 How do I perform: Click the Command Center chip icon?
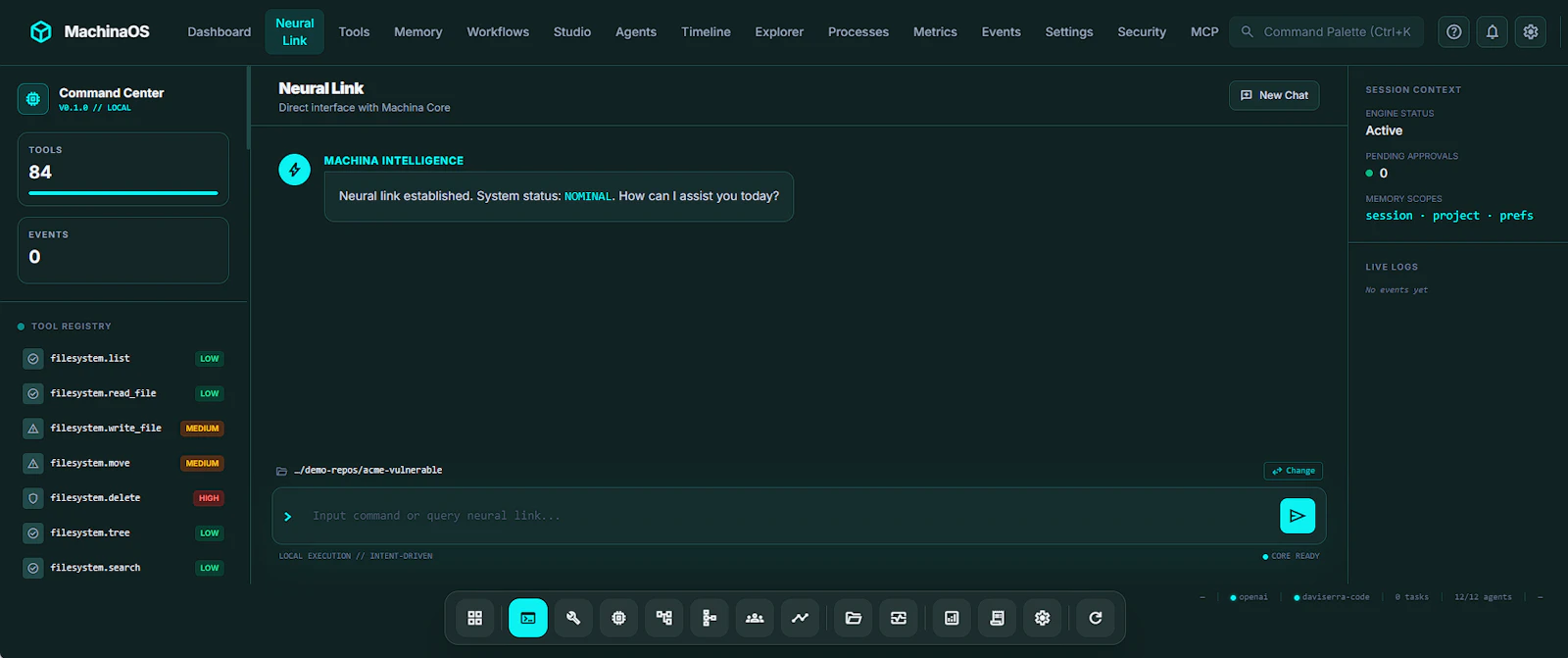33,99
